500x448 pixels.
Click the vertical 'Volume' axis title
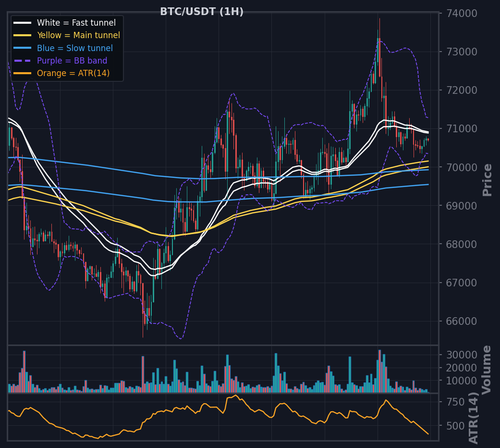coord(487,369)
